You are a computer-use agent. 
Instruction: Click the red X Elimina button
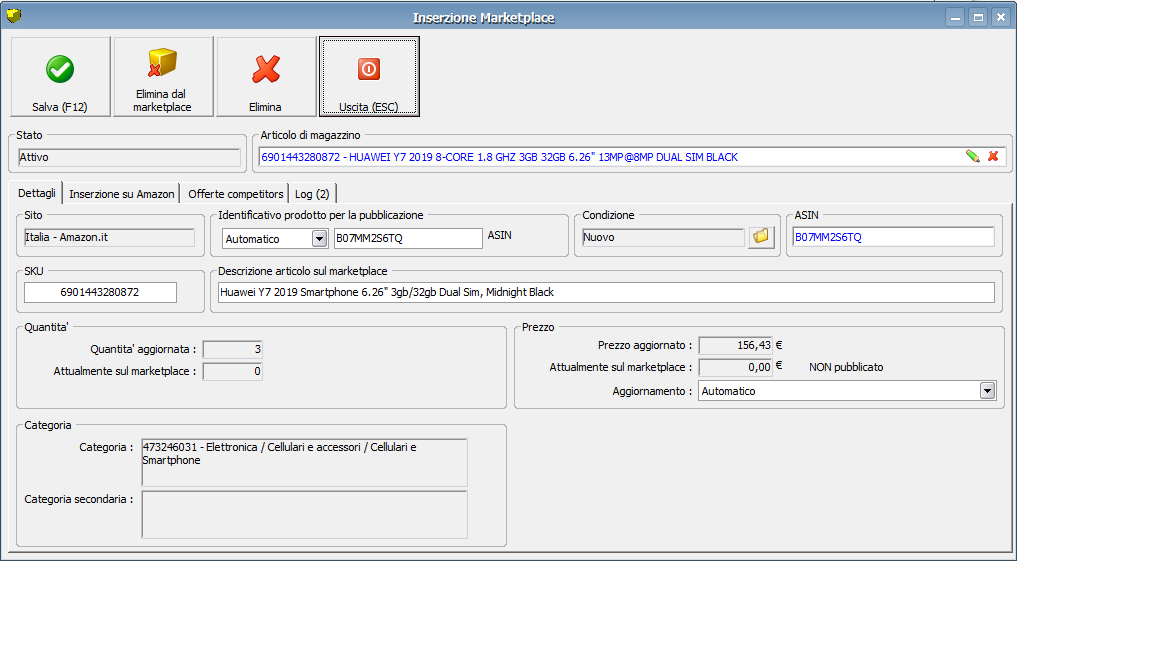pyautogui.click(x=266, y=76)
